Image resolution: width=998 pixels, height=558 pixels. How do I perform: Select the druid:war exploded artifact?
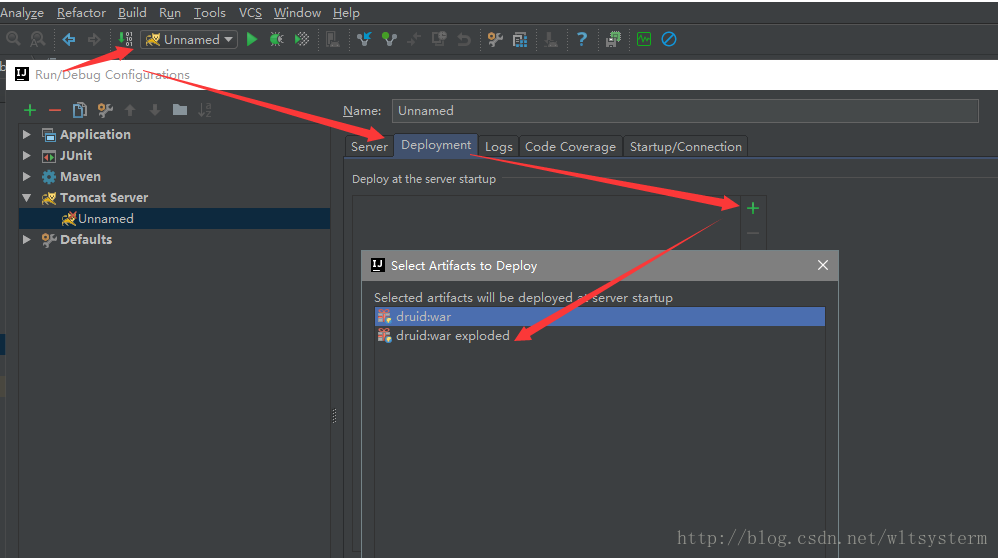click(600, 335)
